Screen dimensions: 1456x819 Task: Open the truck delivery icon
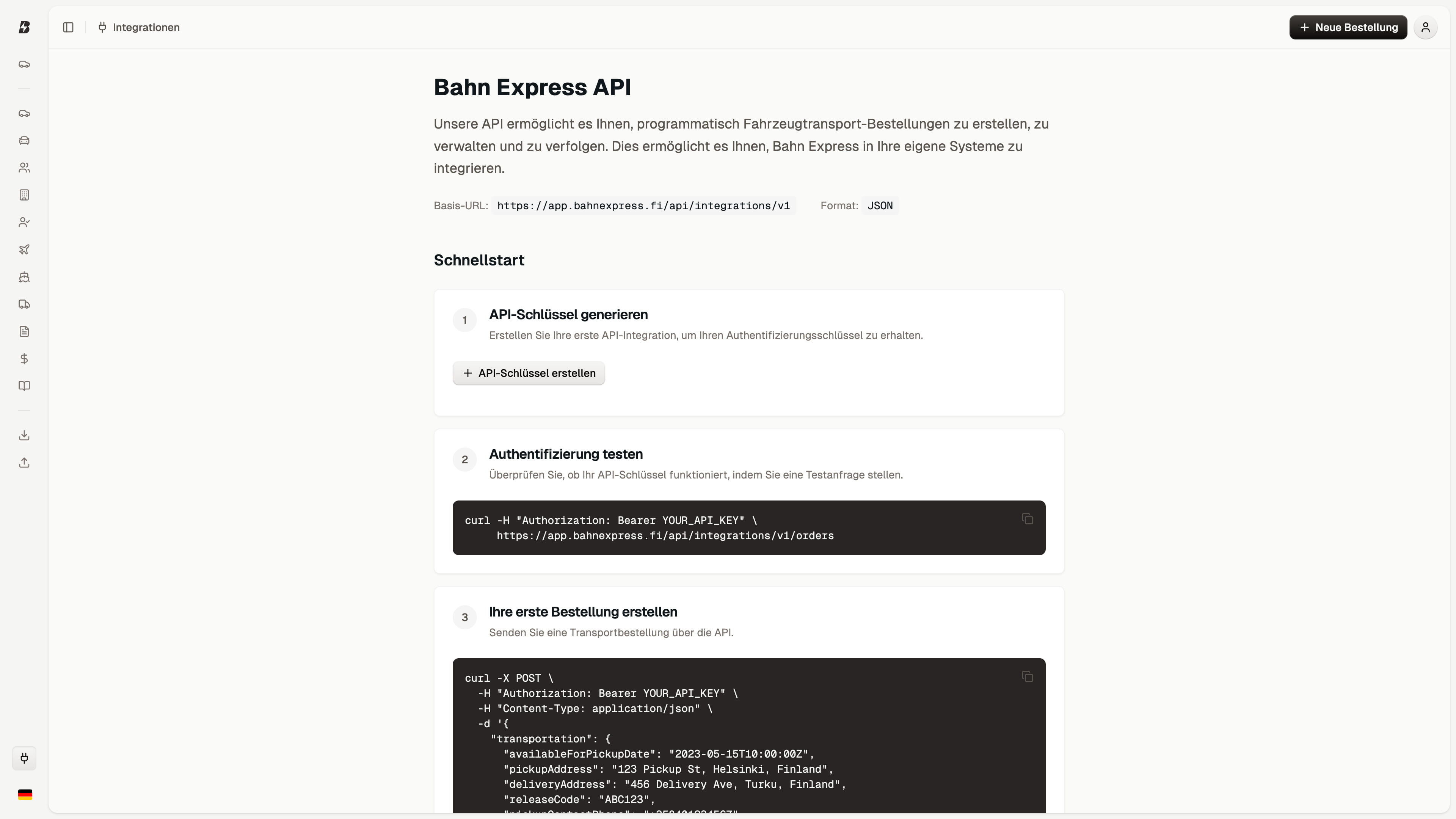pos(24,304)
